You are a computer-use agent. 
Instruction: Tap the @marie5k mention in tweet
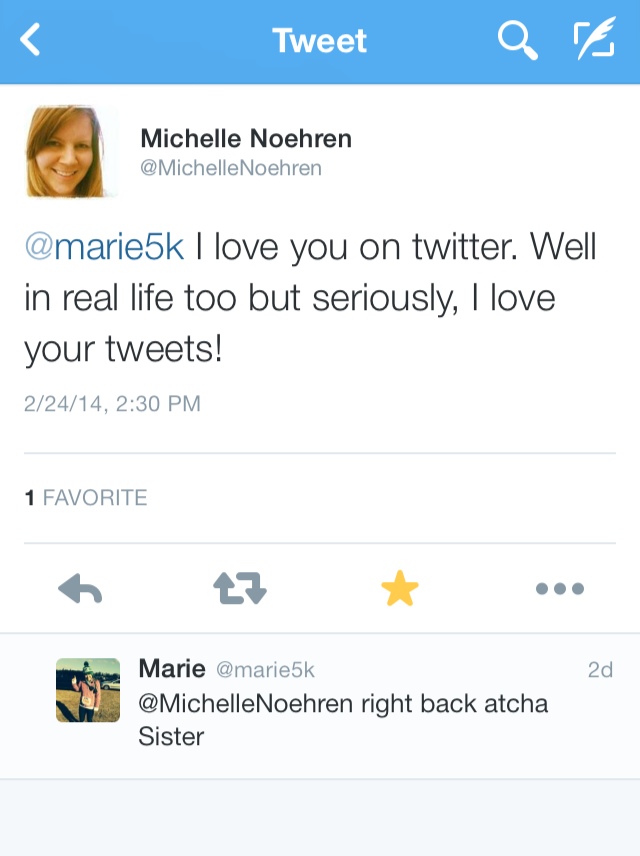point(105,247)
